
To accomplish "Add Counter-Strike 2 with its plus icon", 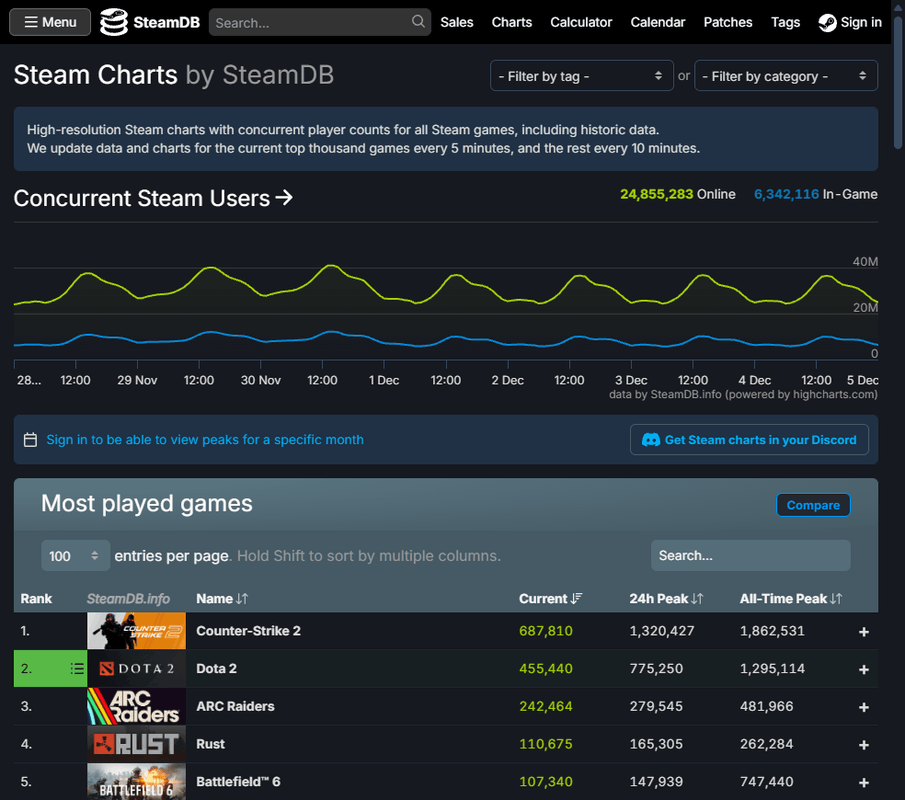I will [864, 632].
